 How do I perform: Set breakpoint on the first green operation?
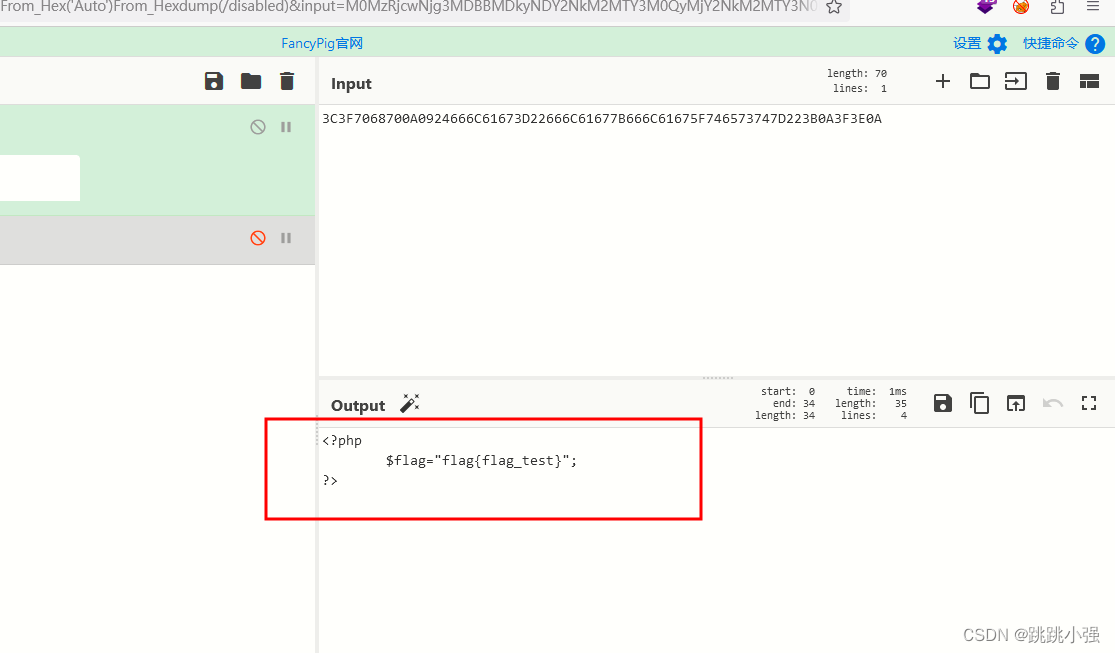286,127
